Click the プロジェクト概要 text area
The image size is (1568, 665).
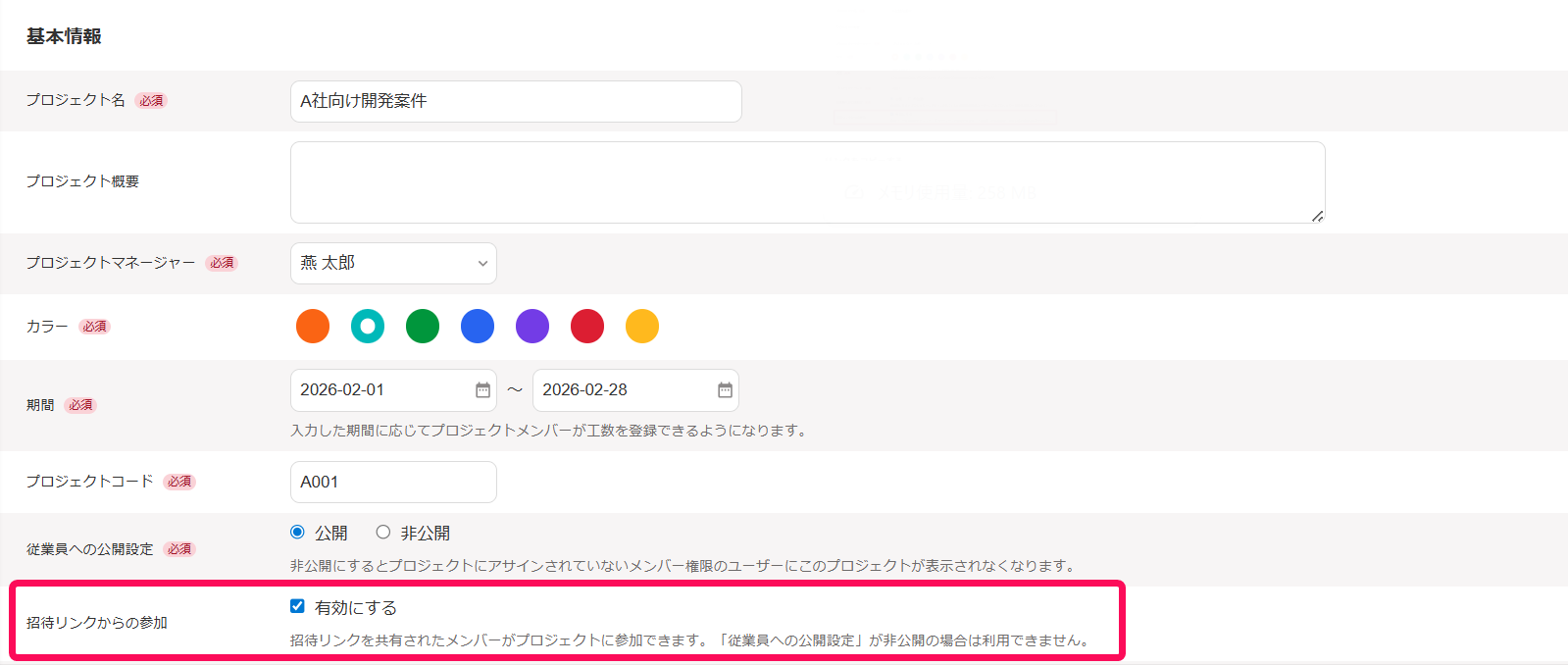pyautogui.click(x=807, y=182)
